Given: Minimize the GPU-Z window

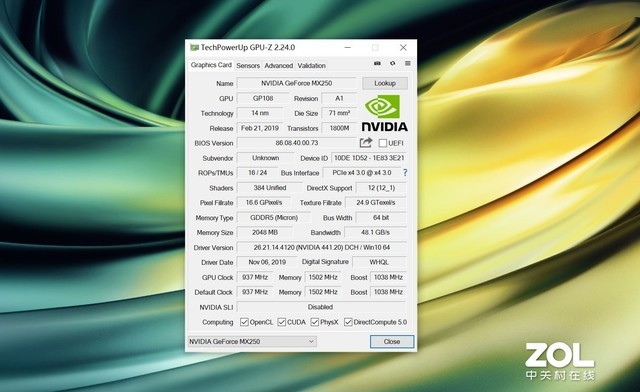Looking at the screenshot, I should click(348, 47).
